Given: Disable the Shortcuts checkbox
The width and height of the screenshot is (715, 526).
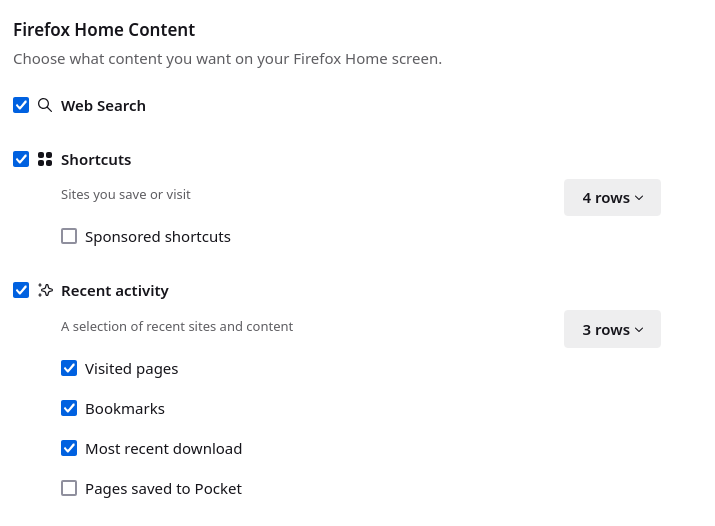Looking at the screenshot, I should pyautogui.click(x=21, y=159).
